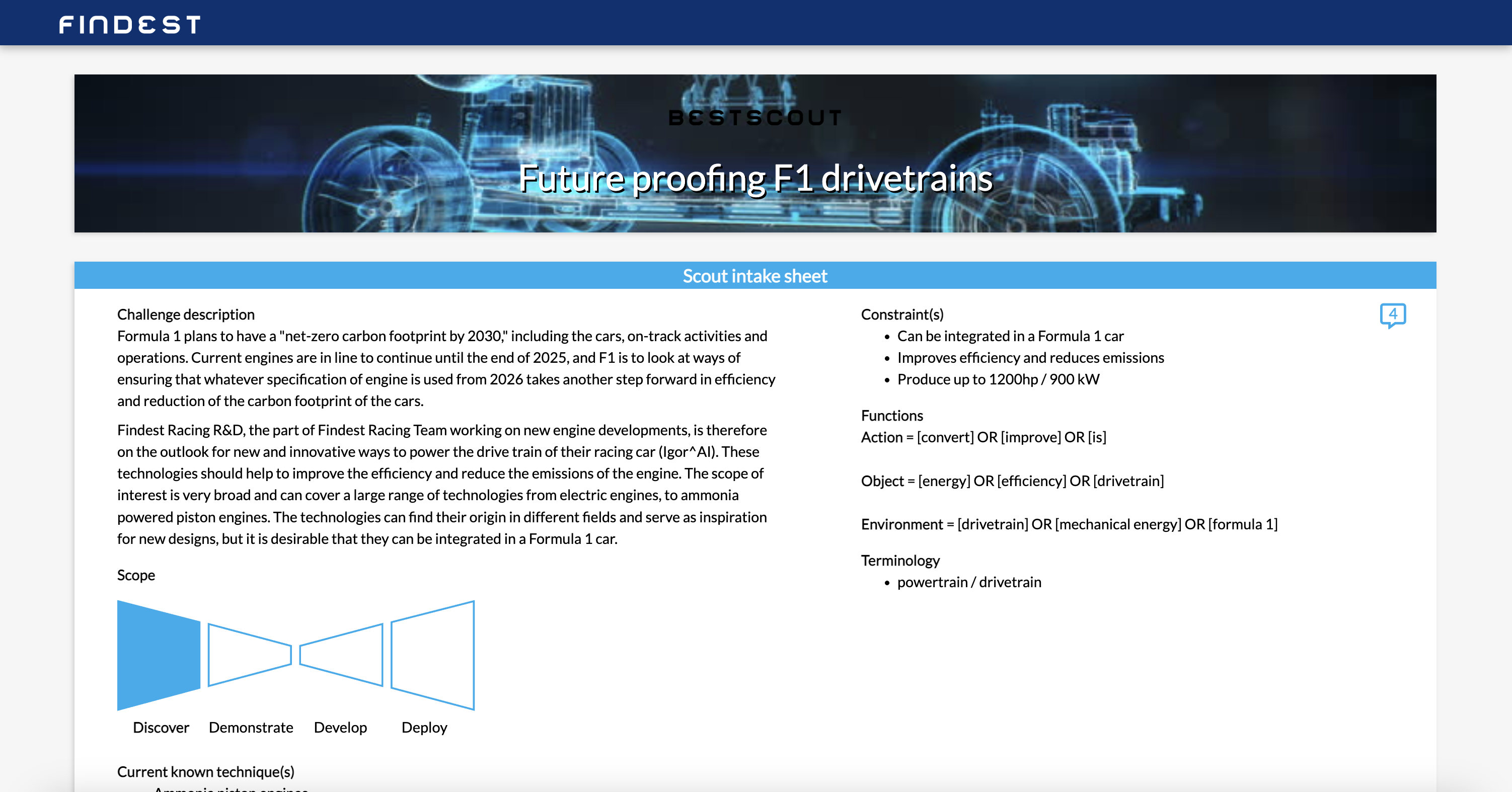
Task: Click the Deploy label under scope
Action: (424, 728)
